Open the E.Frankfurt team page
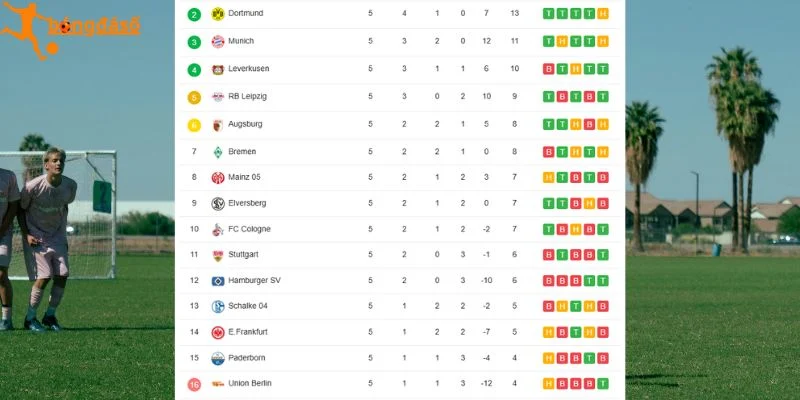 pyautogui.click(x=247, y=332)
